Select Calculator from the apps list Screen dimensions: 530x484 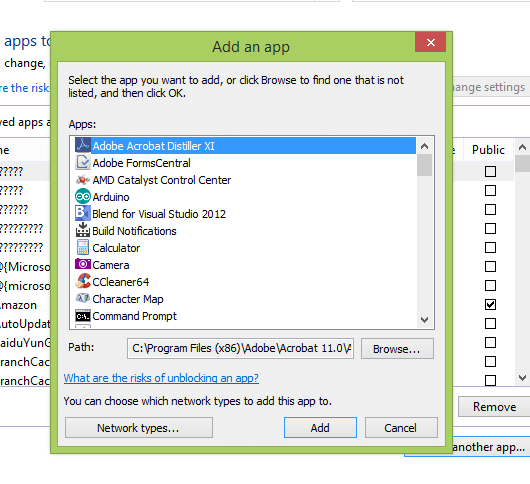click(245, 248)
